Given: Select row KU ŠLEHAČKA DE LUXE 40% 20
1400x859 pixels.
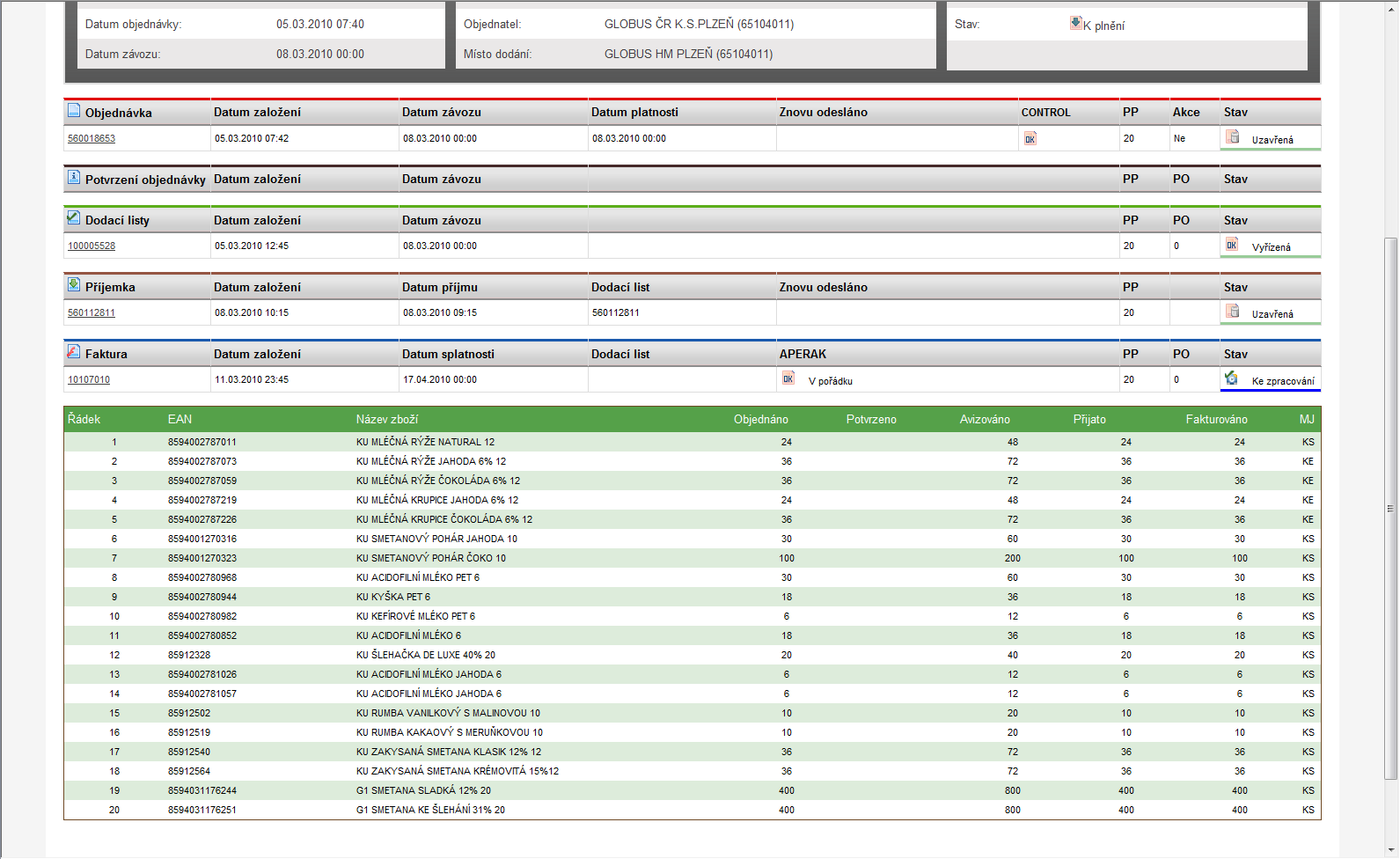Looking at the screenshot, I should (693, 655).
